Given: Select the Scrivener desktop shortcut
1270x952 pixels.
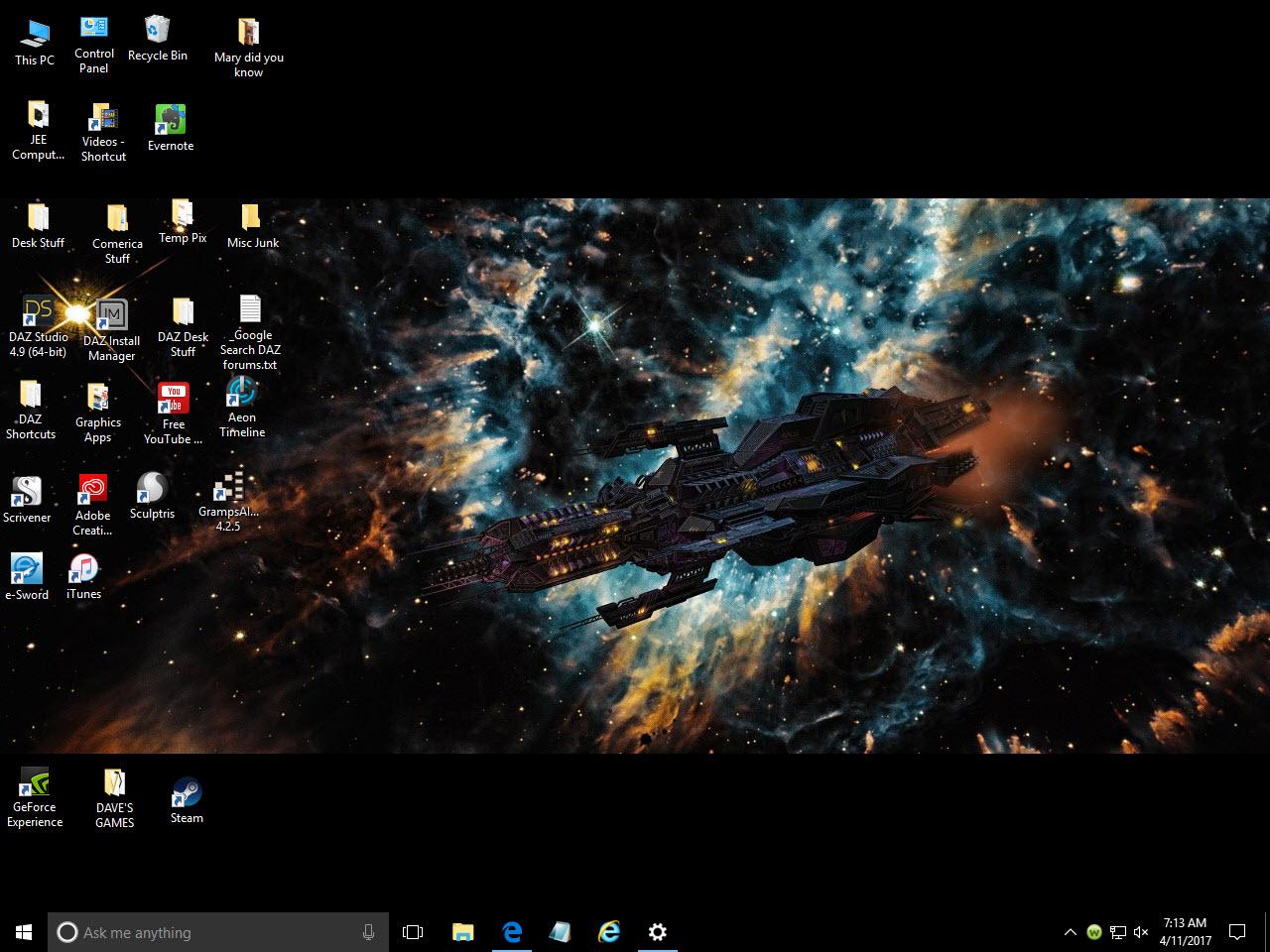Looking at the screenshot, I should 27,500.
